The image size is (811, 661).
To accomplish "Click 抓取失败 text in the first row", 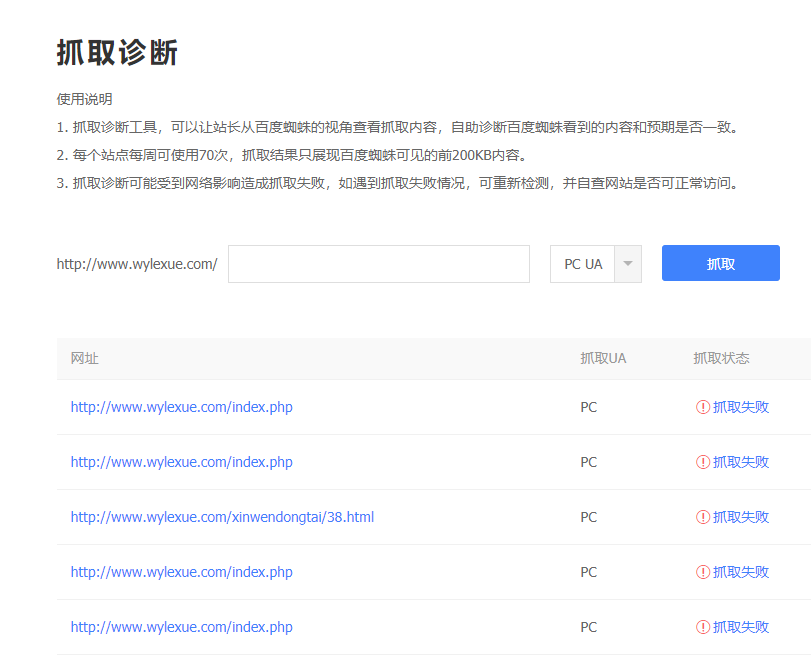I will tap(741, 407).
